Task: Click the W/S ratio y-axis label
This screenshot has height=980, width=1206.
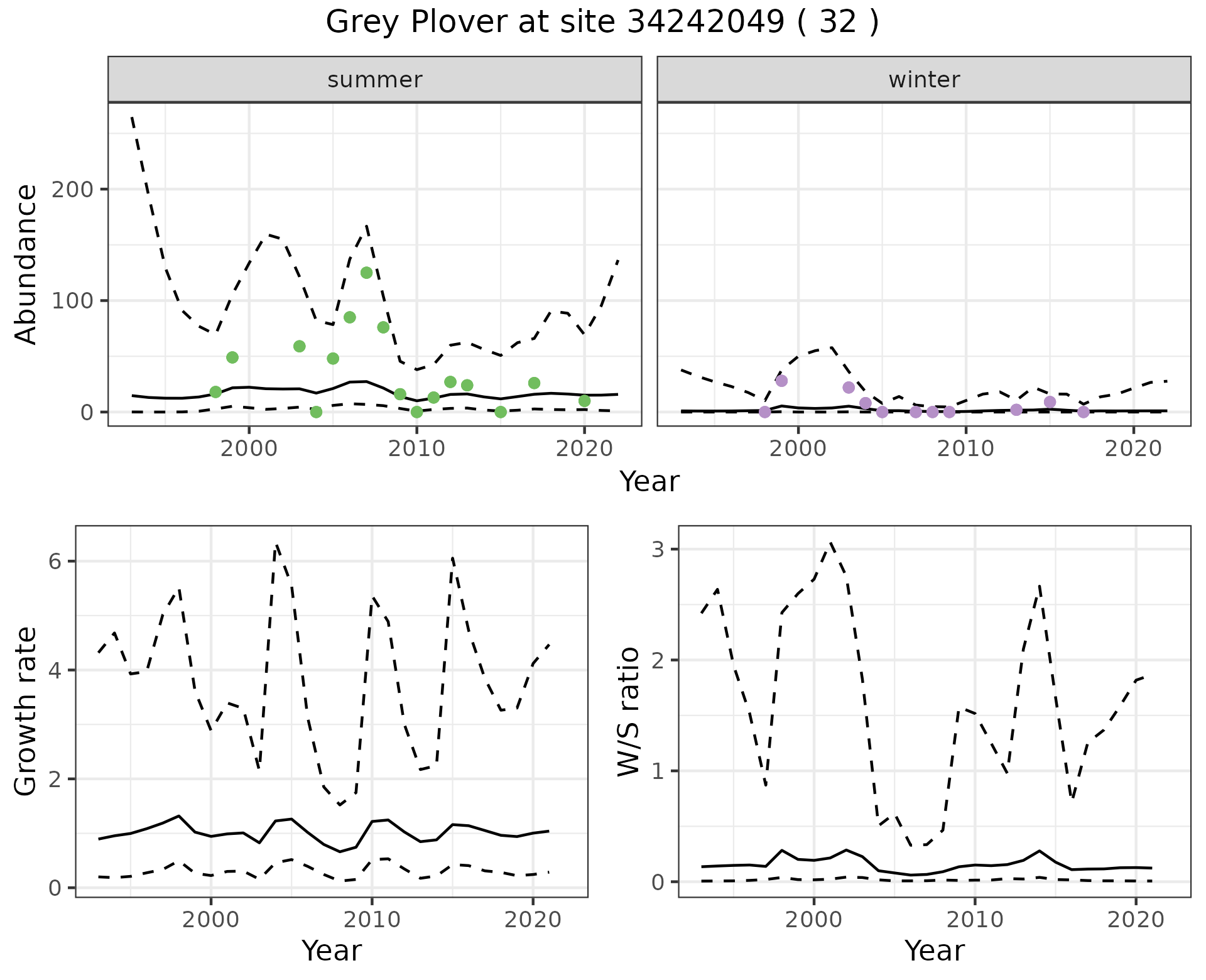Action: coord(629,711)
